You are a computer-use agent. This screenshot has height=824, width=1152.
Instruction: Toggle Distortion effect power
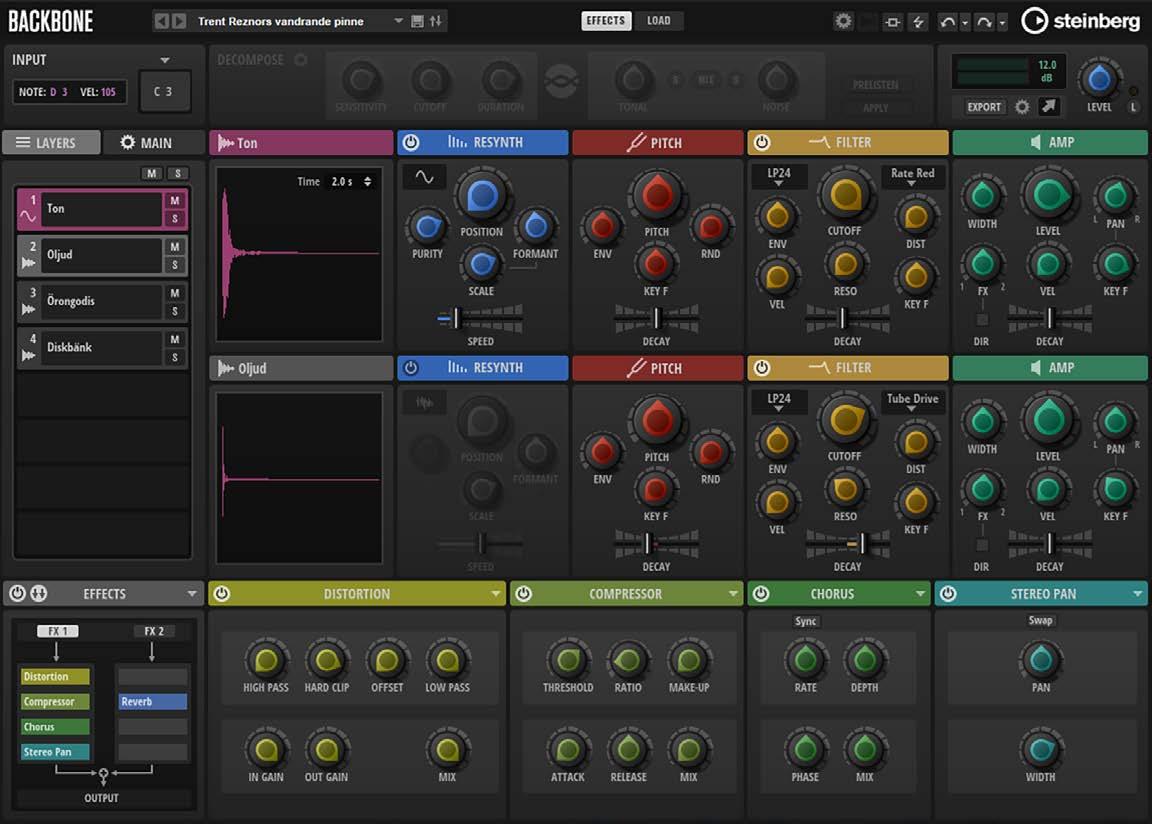(222, 593)
